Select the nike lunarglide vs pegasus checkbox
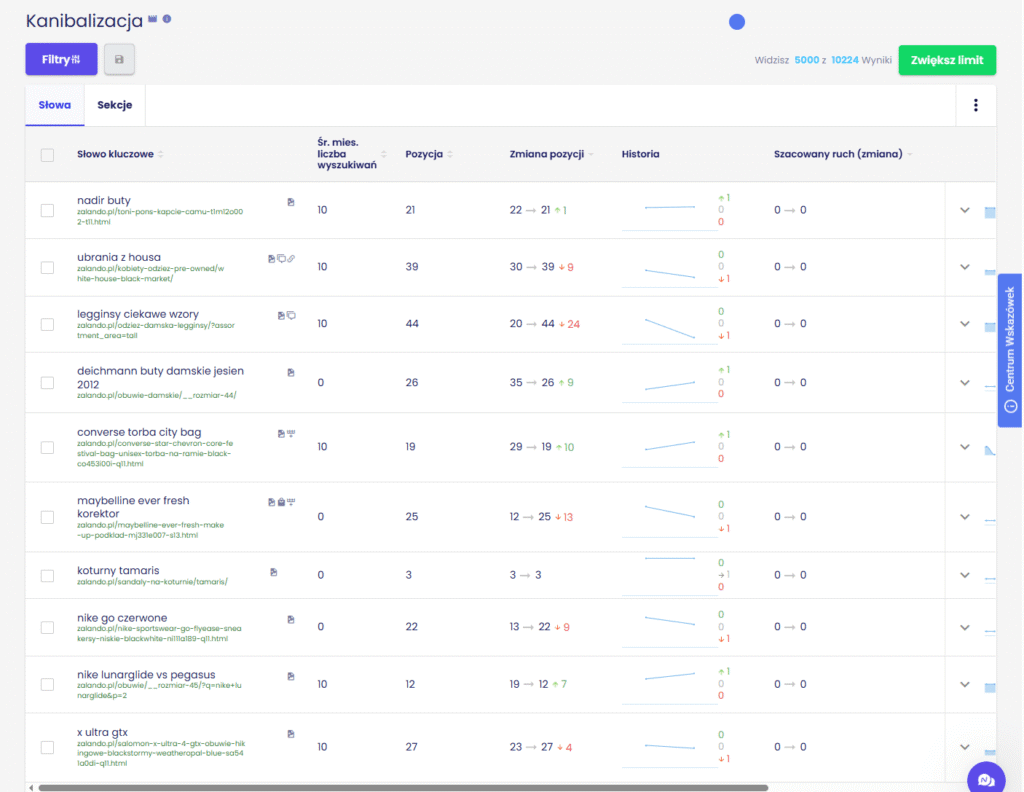 click(x=47, y=684)
